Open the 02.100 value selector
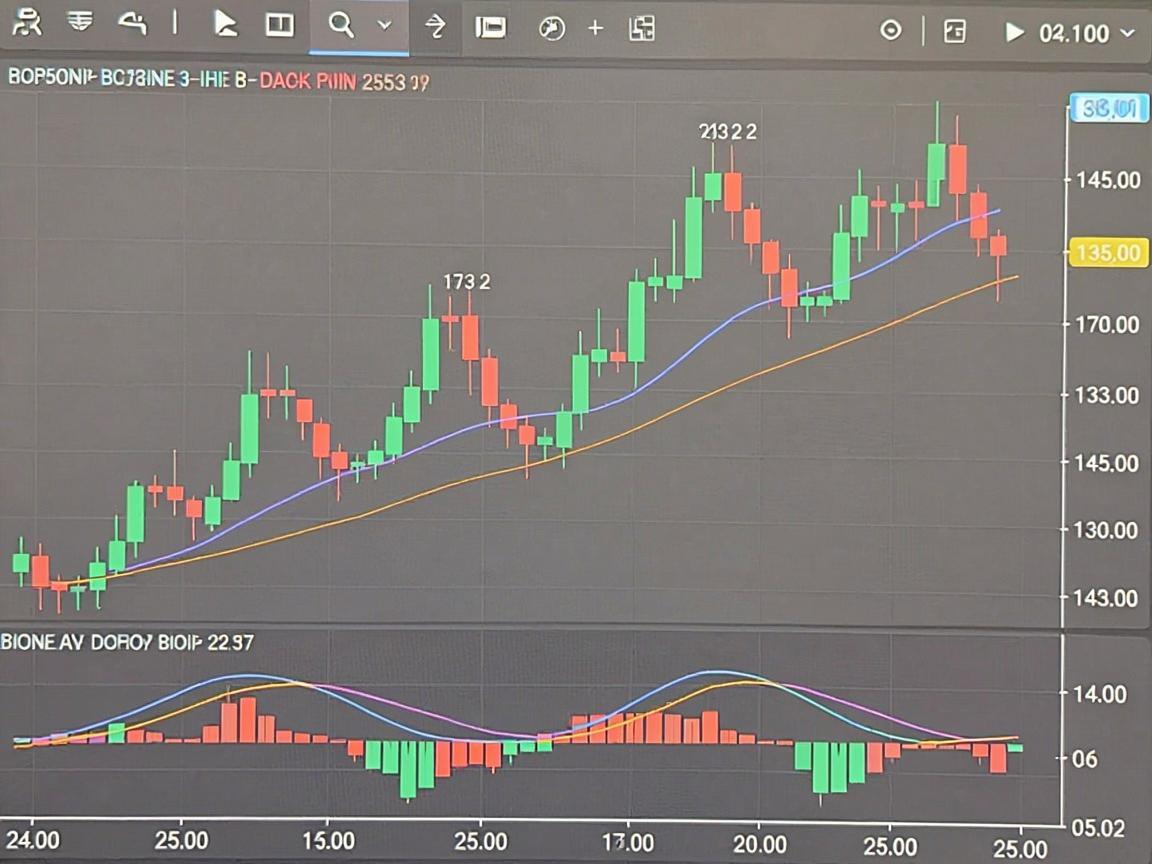 click(x=1073, y=33)
